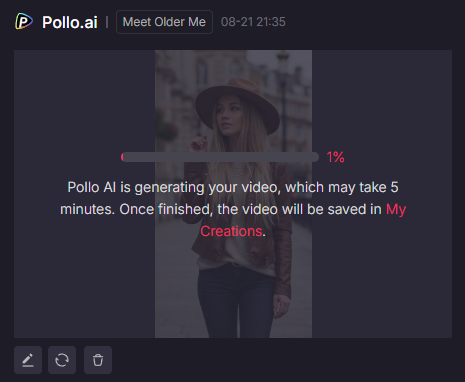Click the woman's brown hat in preview
The width and height of the screenshot is (465, 382).
tap(237, 105)
